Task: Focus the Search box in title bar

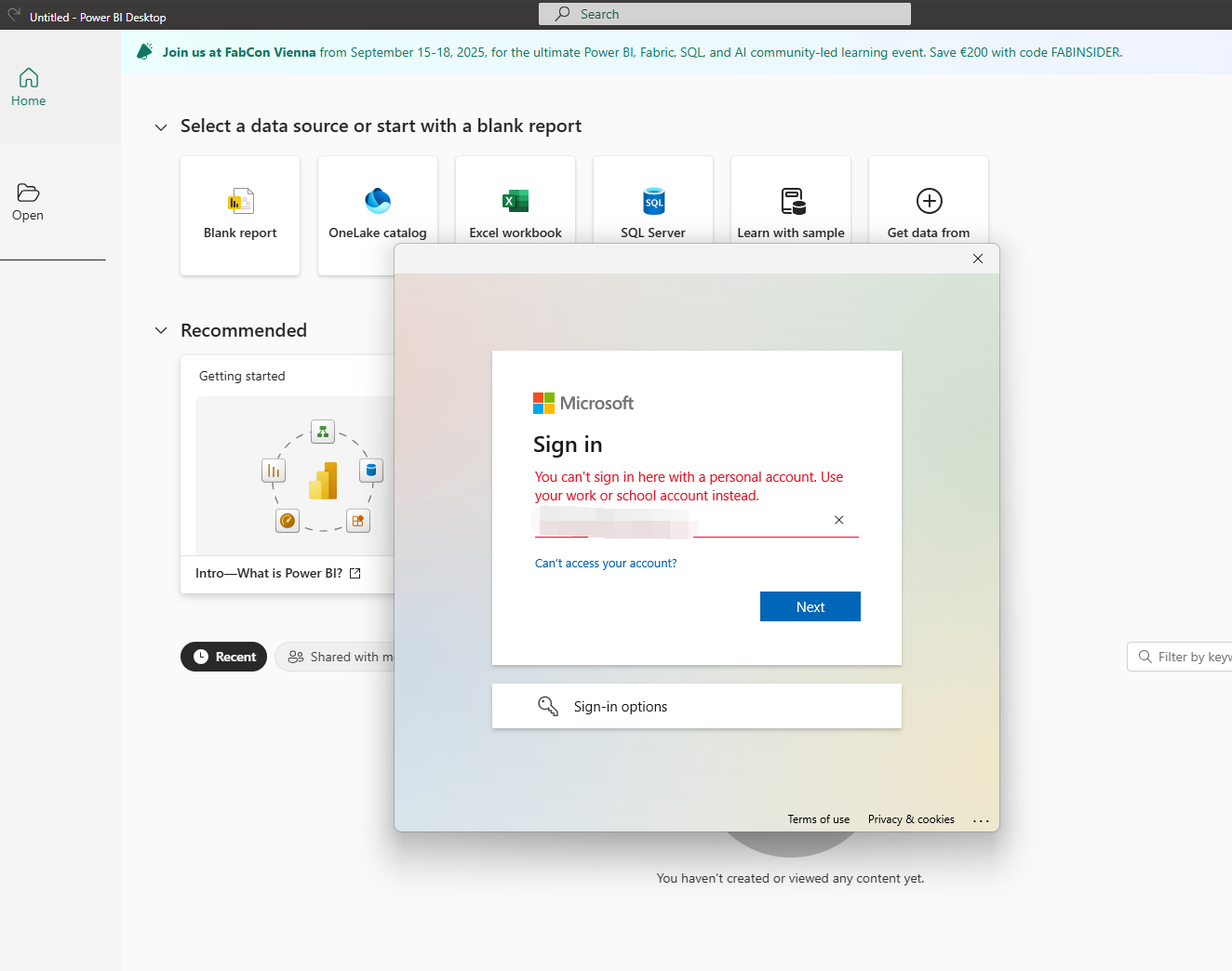Action: point(725,14)
